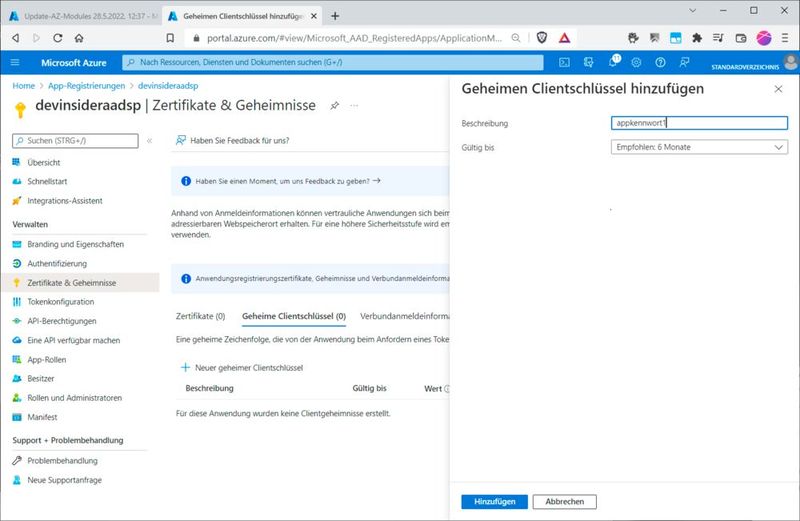Viewport: 800px width, 521px height.
Task: Open Eine API verfügbar machen
Action: click(73, 340)
